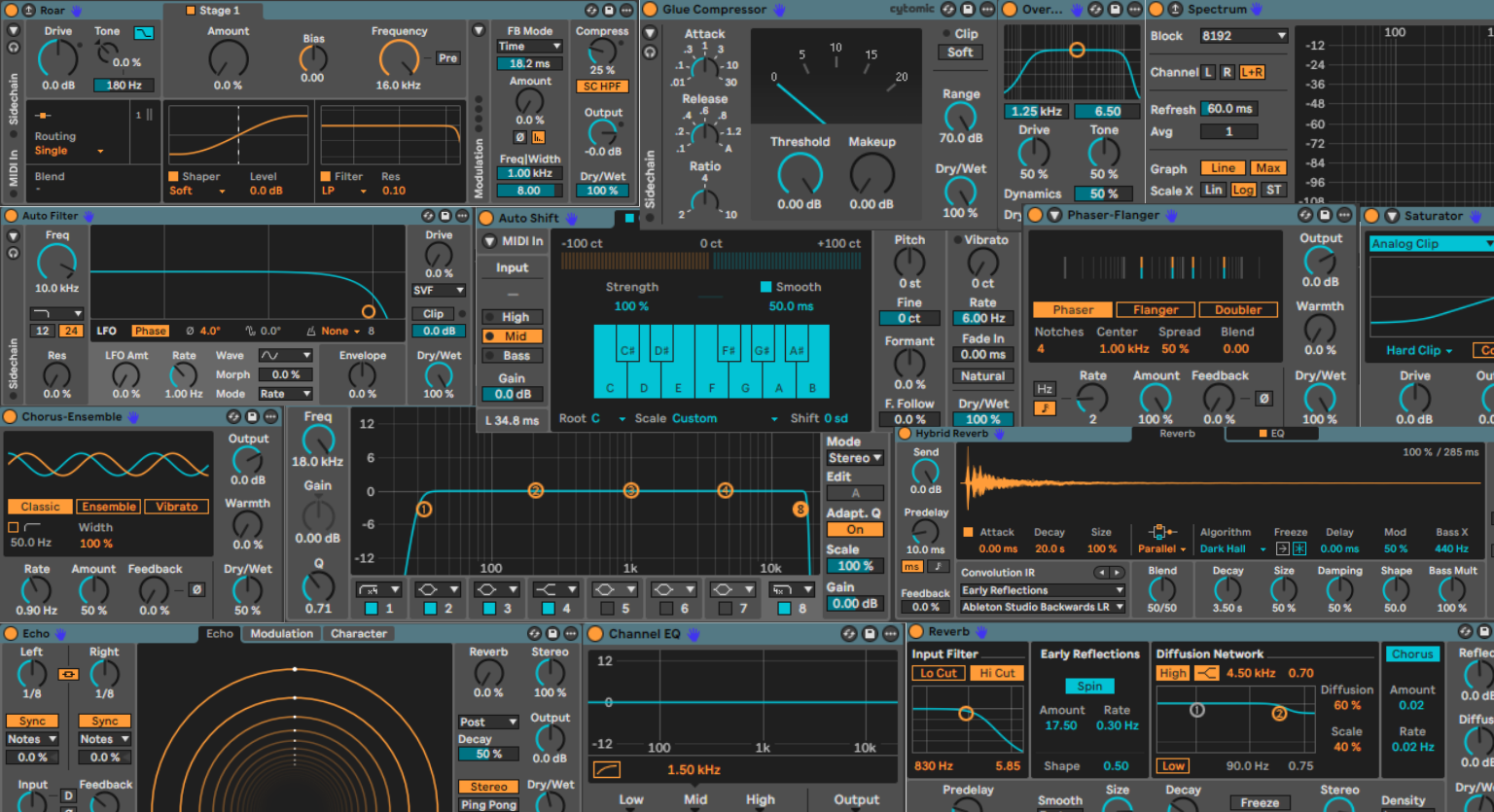Click the Auto Filter low-pass filter type icon
The image size is (1494, 812).
click(x=56, y=313)
